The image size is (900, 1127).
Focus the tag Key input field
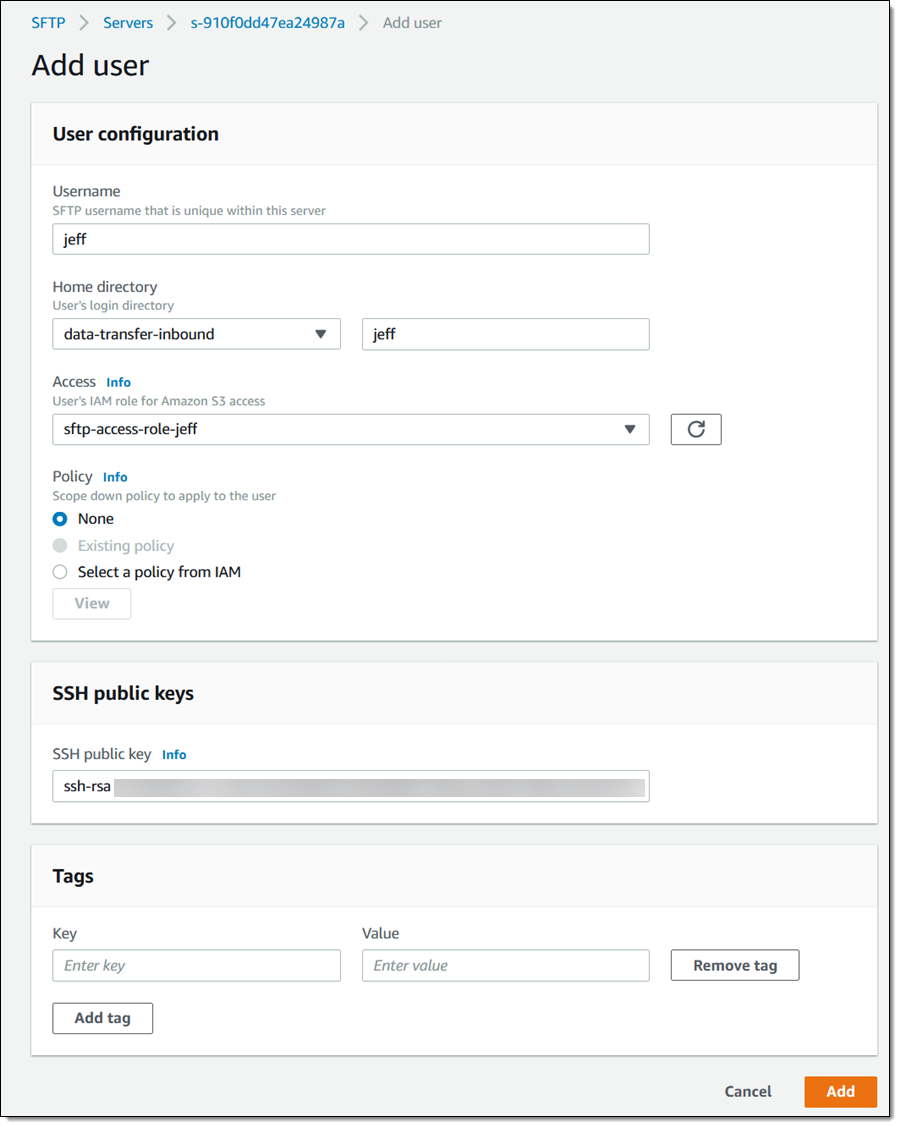coord(196,965)
